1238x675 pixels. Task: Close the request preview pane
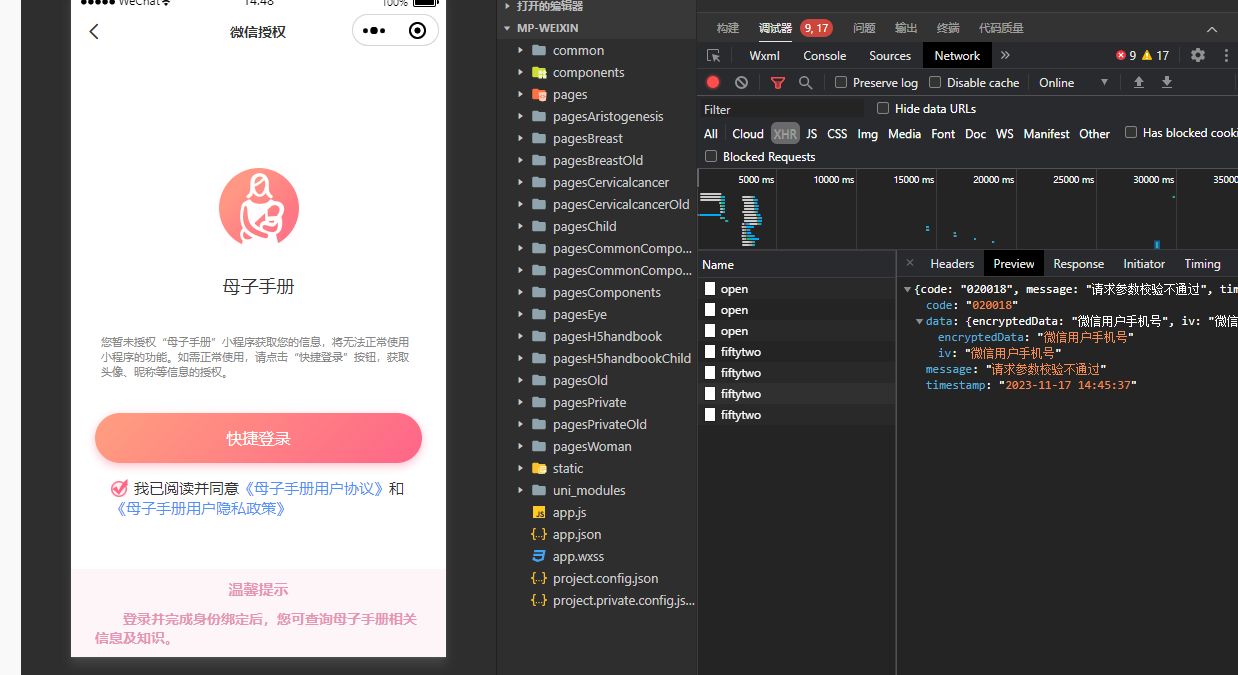(910, 263)
